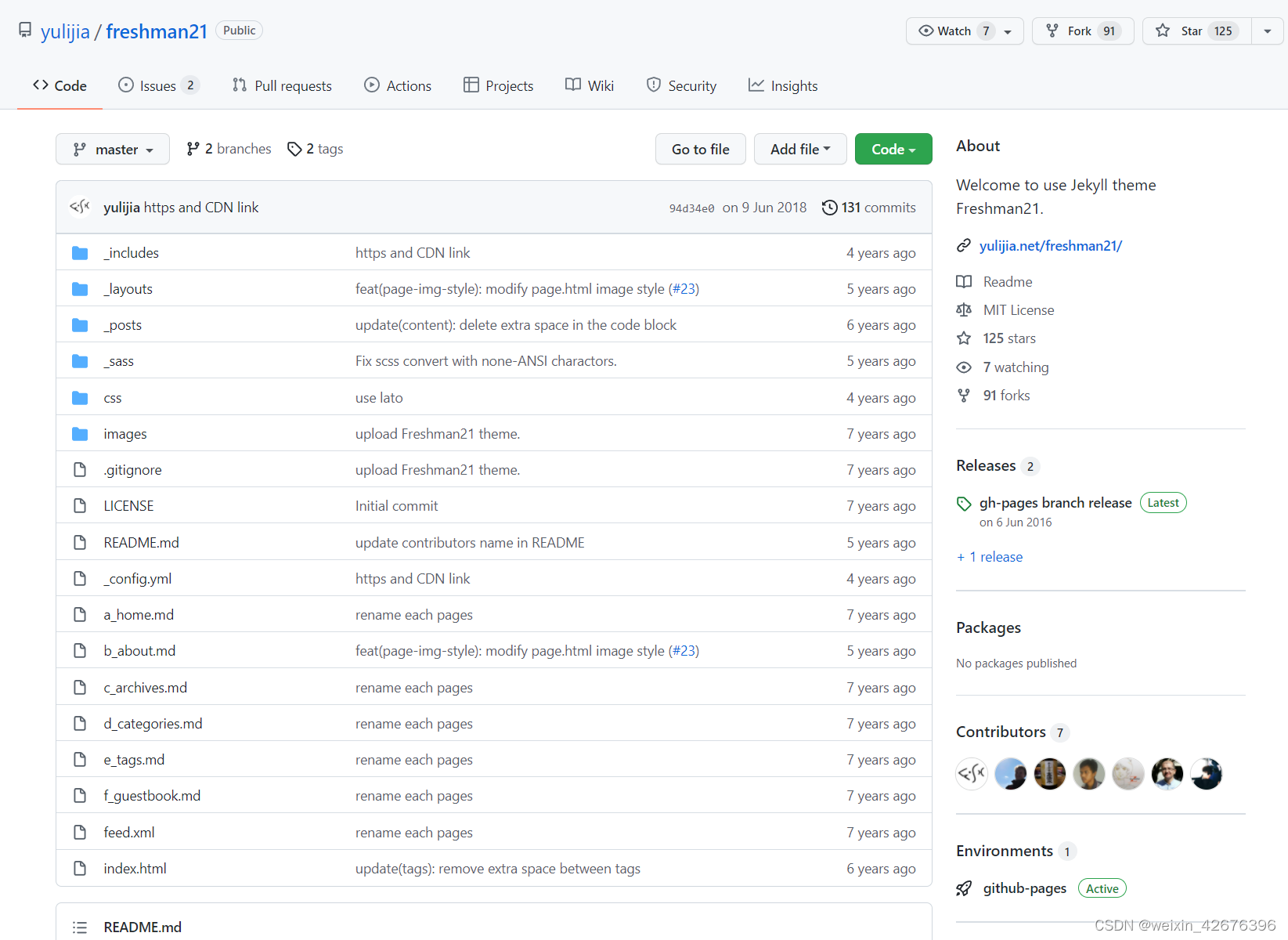
Task: Open the + 1 release link
Action: 990,557
